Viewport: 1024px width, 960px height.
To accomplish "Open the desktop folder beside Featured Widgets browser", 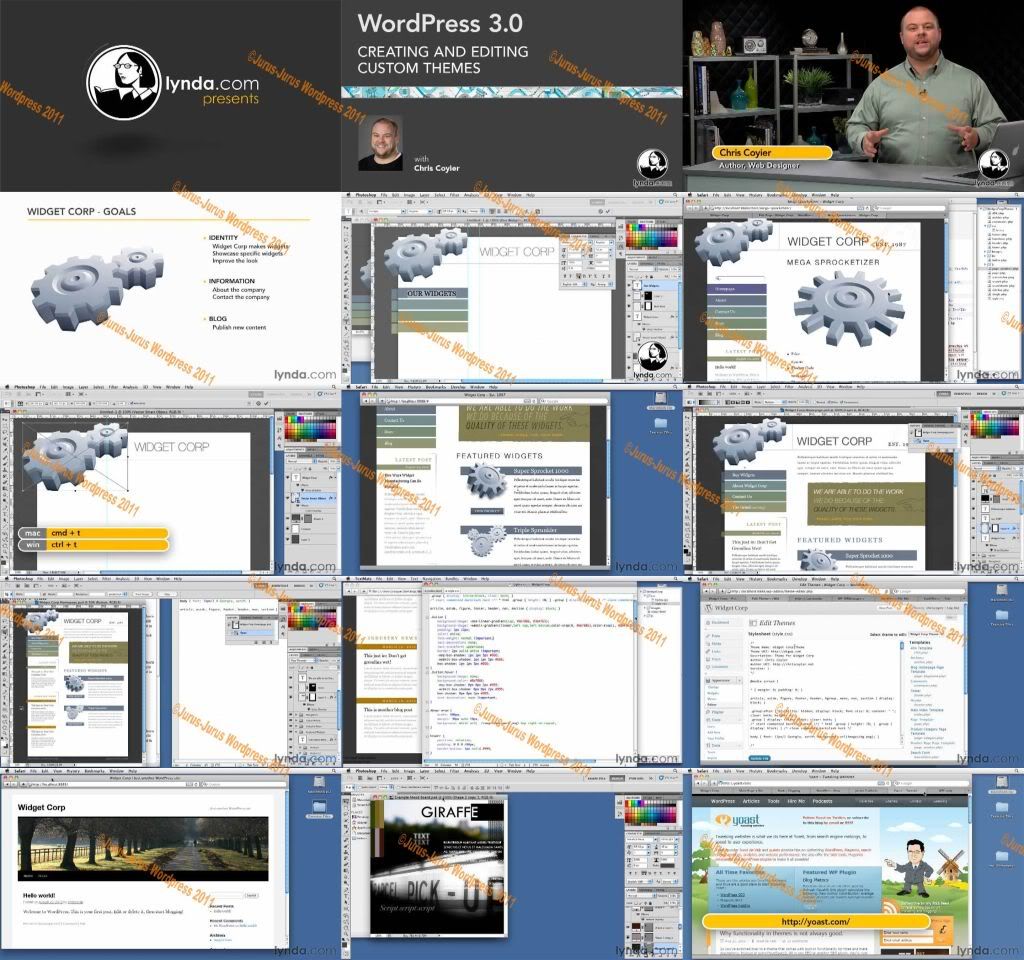I will tap(660, 423).
